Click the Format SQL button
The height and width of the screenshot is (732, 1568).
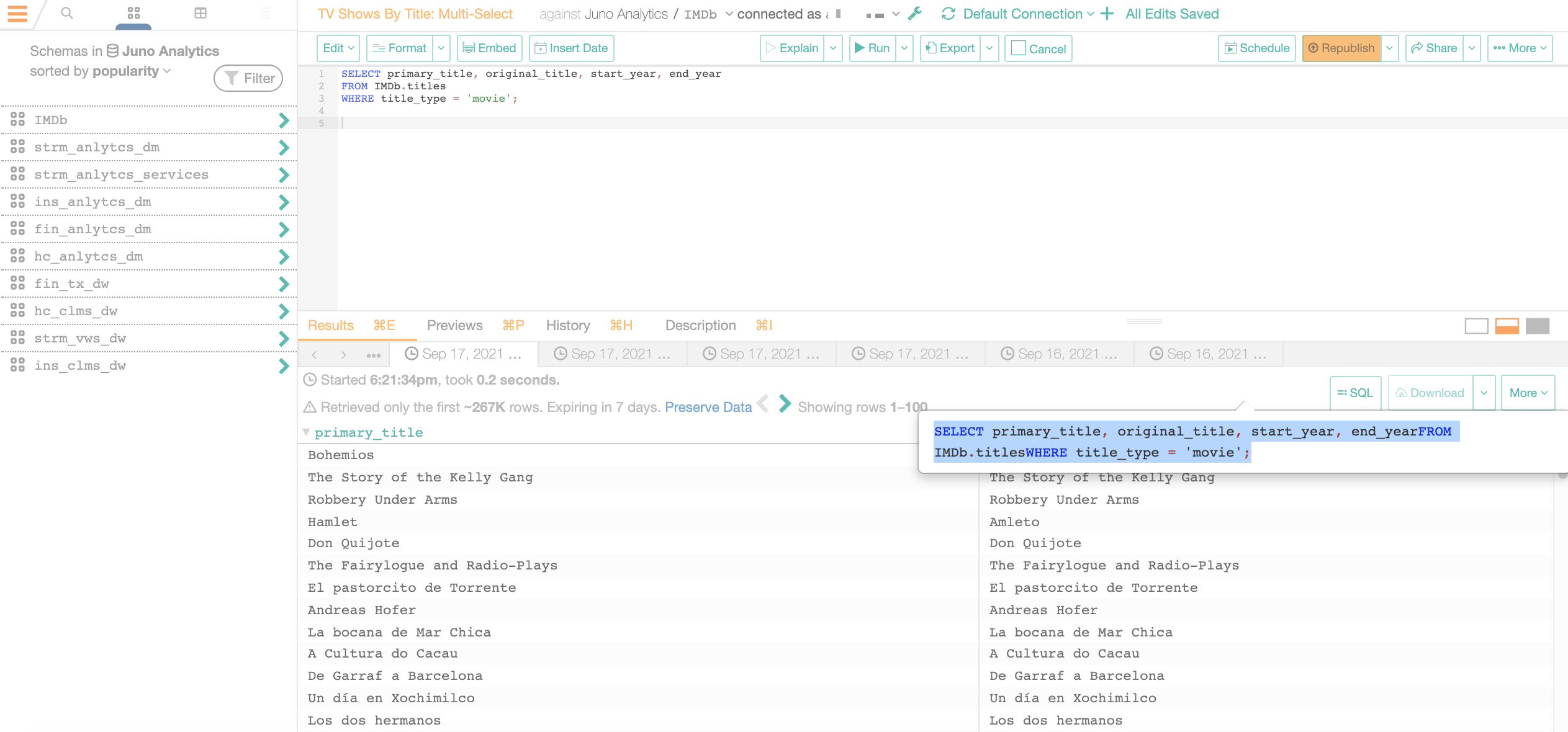point(401,47)
